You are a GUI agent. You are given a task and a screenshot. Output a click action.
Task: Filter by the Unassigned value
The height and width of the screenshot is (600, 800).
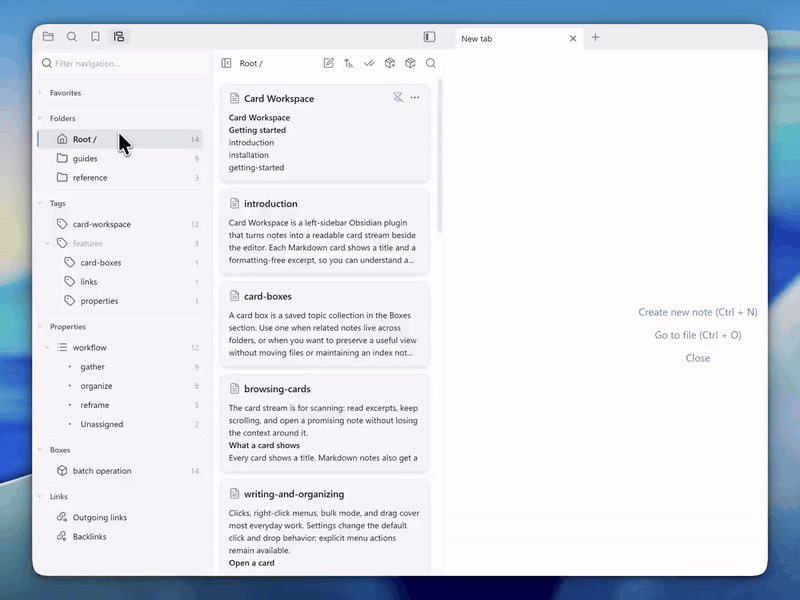(x=120, y=424)
